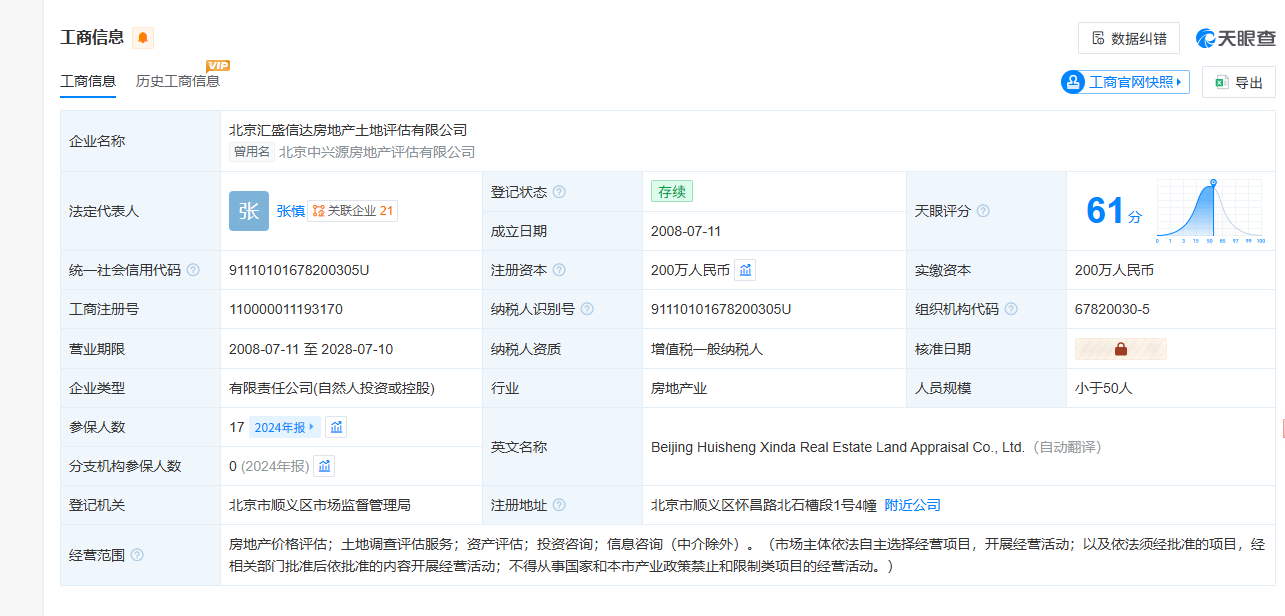Click paid-in capital value 200万人民币
The height and width of the screenshot is (616, 1285).
(1115, 270)
